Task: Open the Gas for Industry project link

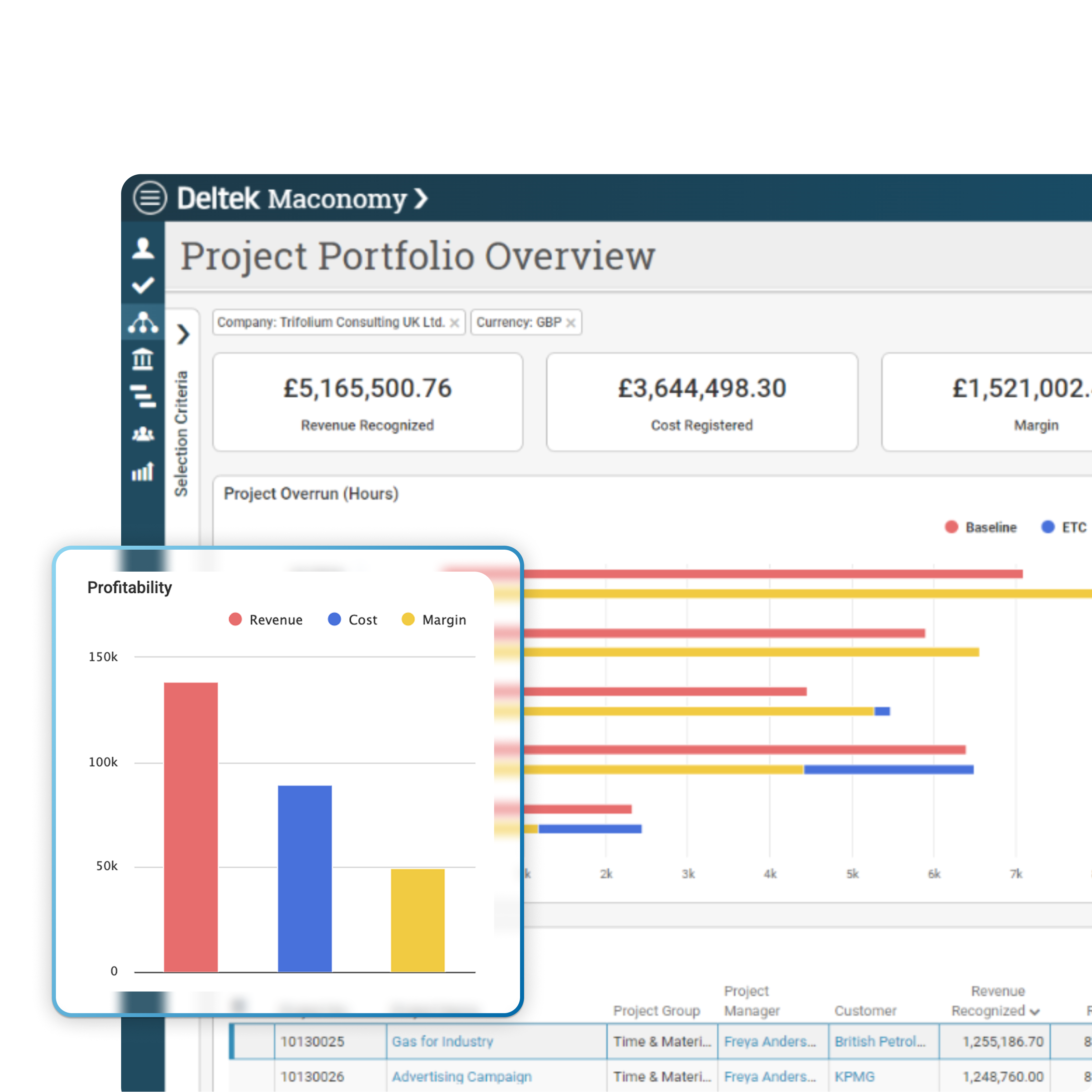Action: click(x=443, y=1041)
